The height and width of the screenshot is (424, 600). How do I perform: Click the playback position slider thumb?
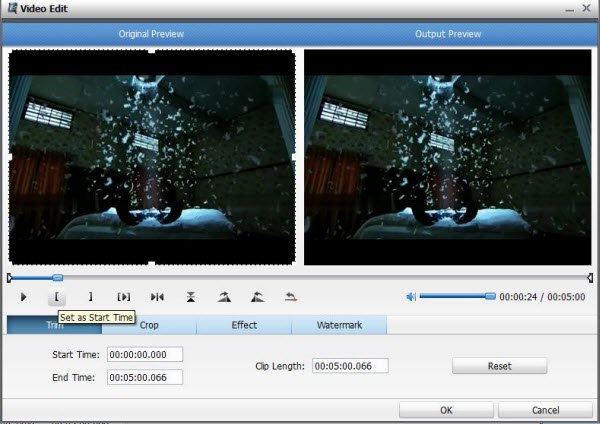pyautogui.click(x=58, y=277)
